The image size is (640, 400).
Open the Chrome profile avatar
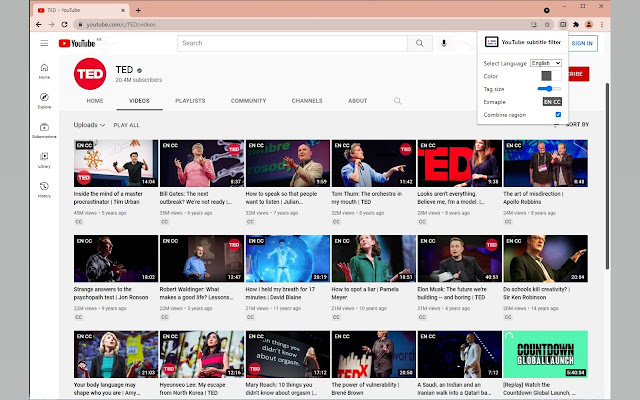pos(589,24)
